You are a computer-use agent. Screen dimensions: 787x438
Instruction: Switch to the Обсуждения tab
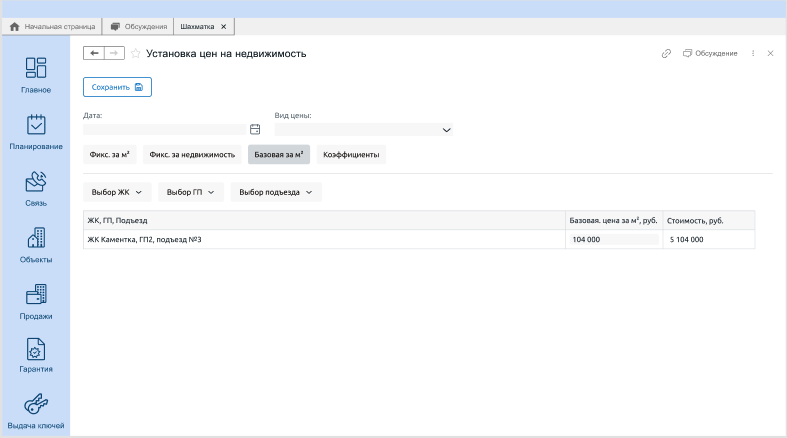click(x=138, y=26)
